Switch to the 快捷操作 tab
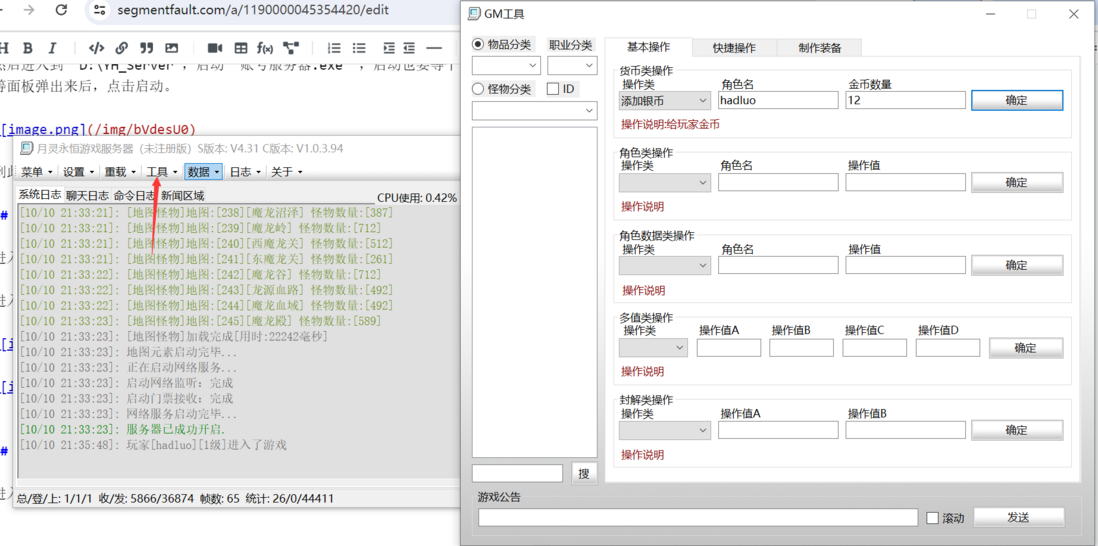This screenshot has width=1098, height=546. point(734,48)
